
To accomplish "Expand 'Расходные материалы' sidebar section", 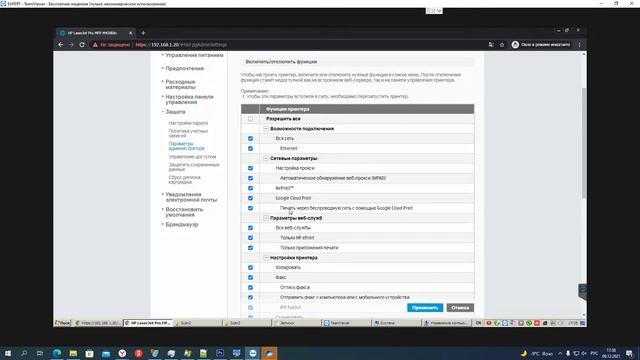I will click(x=180, y=84).
